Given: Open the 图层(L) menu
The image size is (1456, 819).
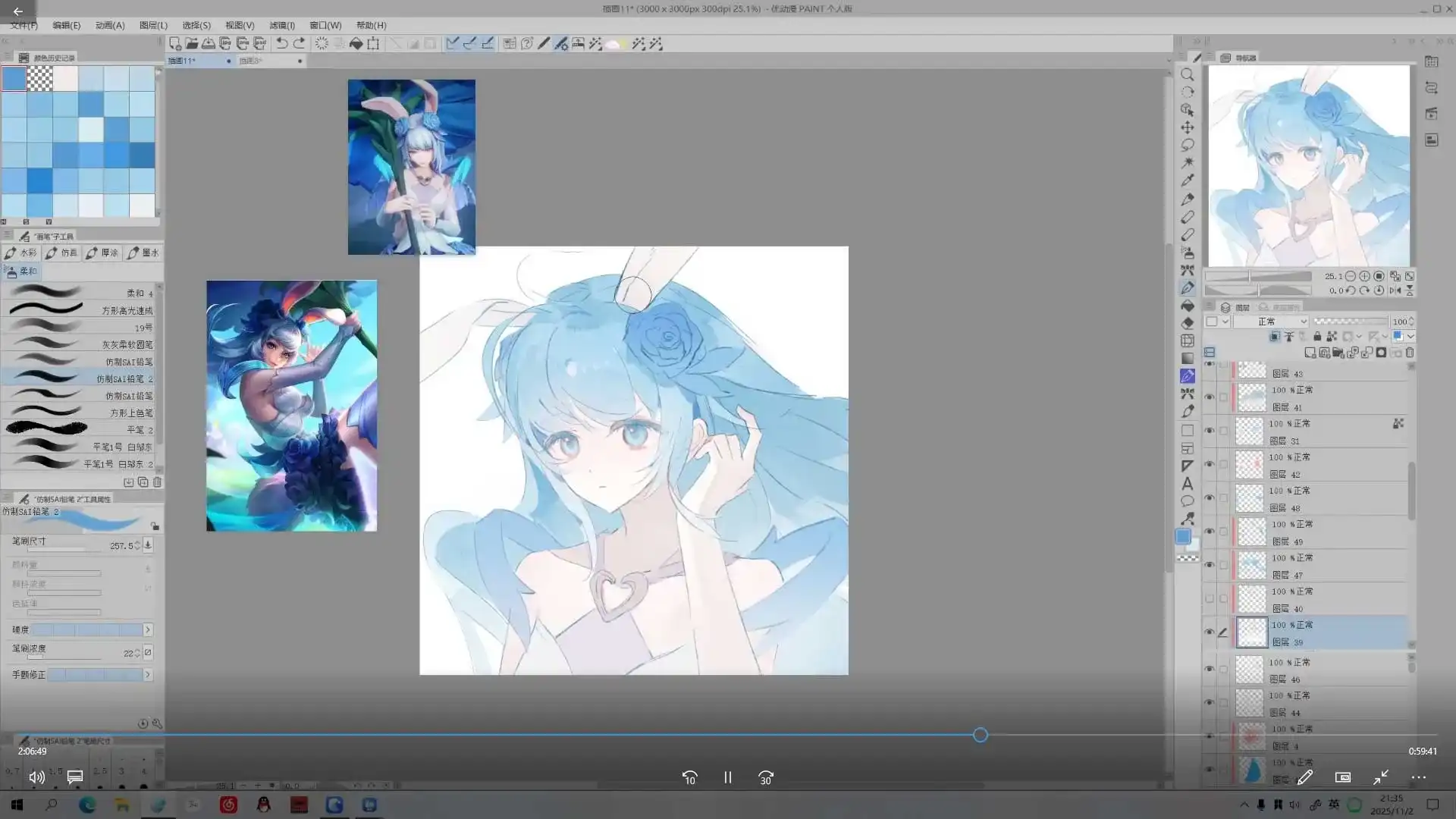Looking at the screenshot, I should point(153,25).
